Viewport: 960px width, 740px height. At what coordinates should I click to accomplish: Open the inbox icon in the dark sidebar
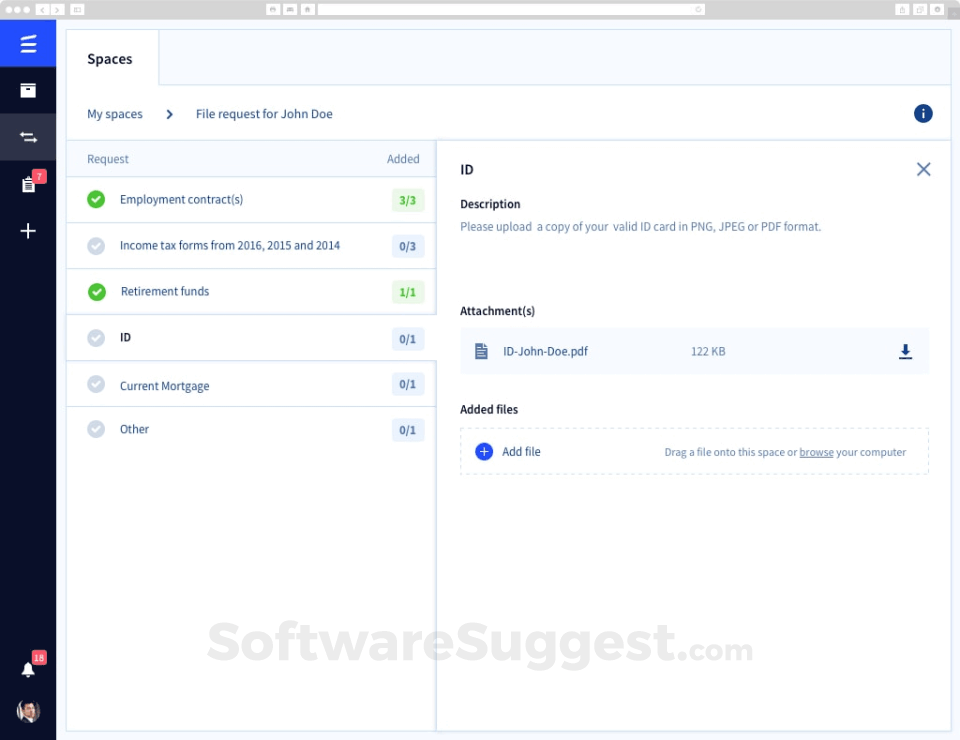pos(29,90)
